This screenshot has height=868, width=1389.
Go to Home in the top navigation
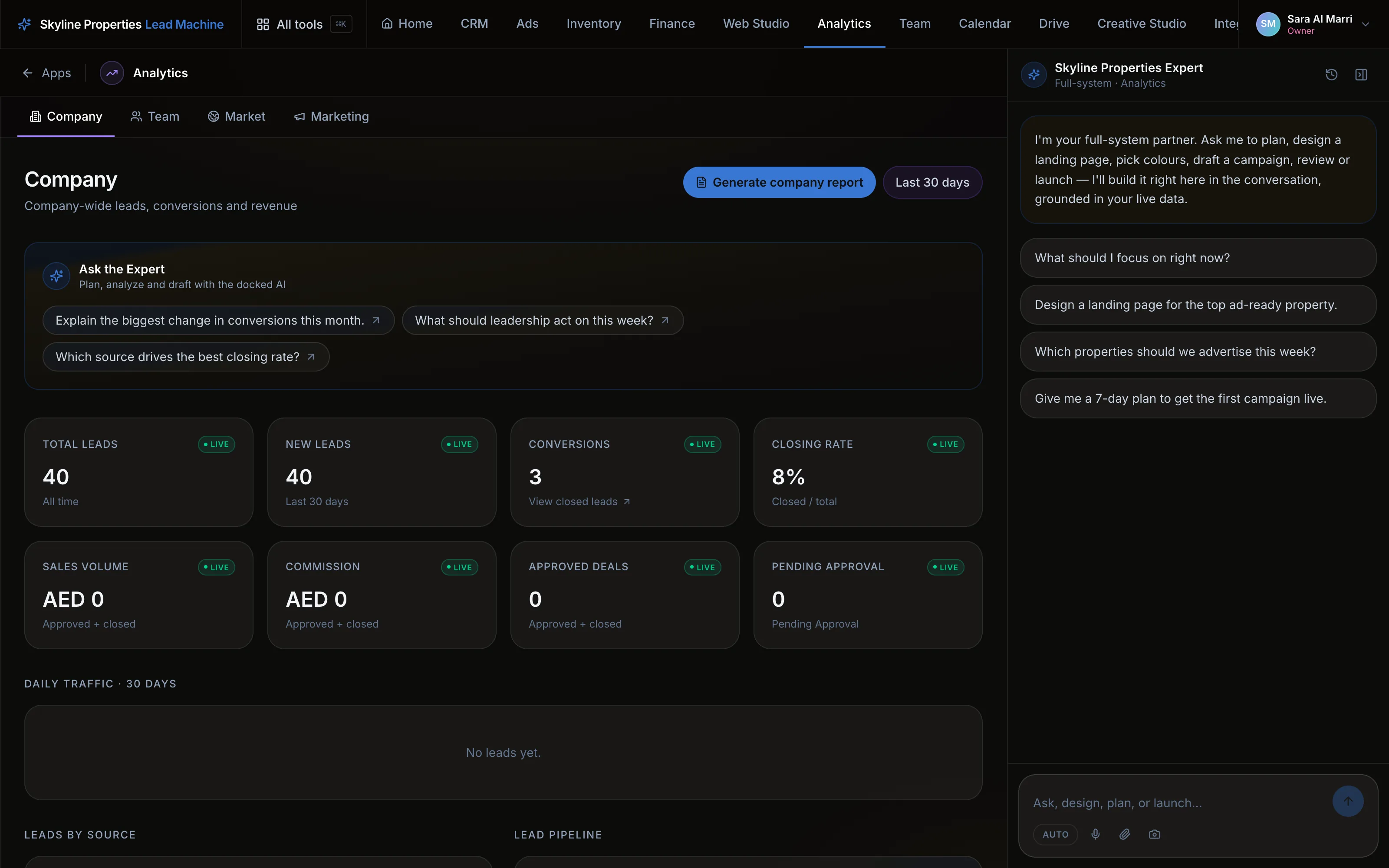pos(407,24)
